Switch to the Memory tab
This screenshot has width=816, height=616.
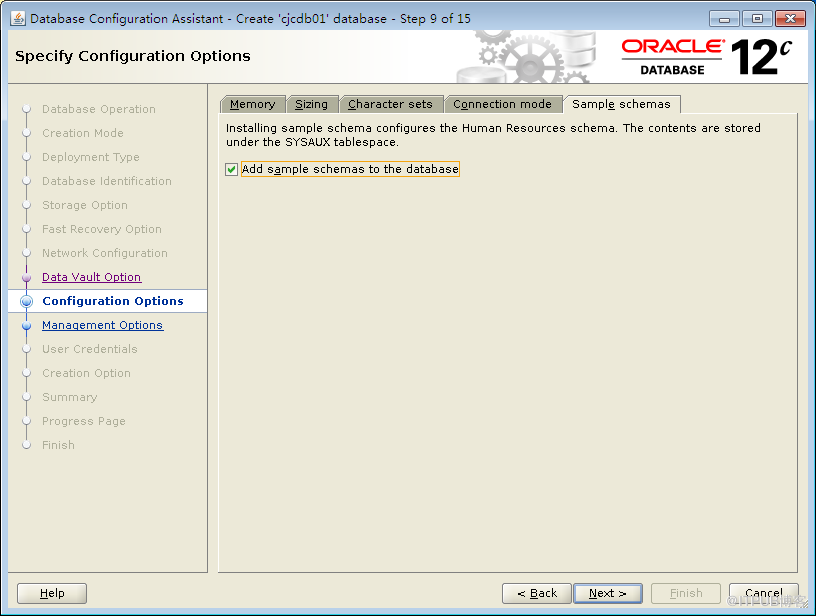253,104
